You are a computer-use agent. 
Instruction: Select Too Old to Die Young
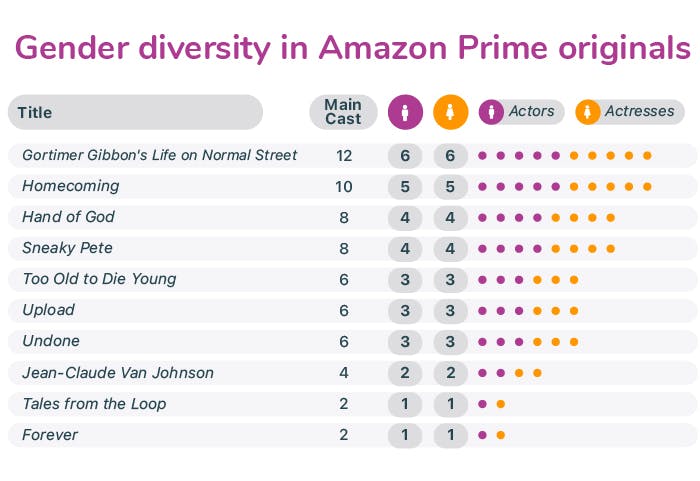pyautogui.click(x=99, y=279)
